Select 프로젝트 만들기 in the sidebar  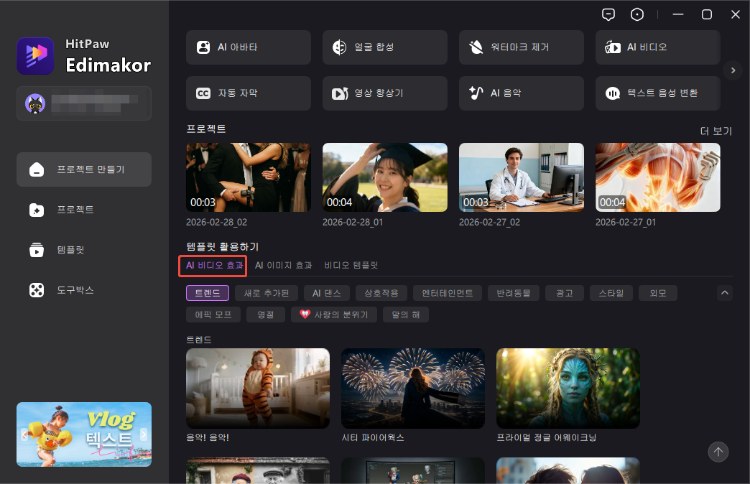[x=84, y=169]
